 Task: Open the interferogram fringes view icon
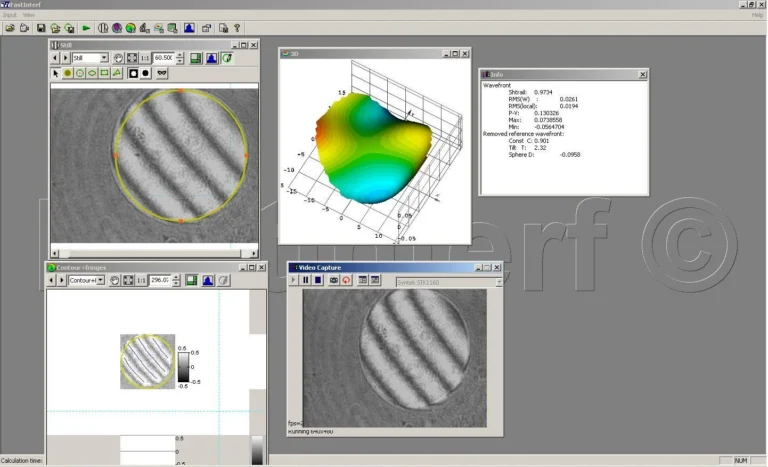103,28
